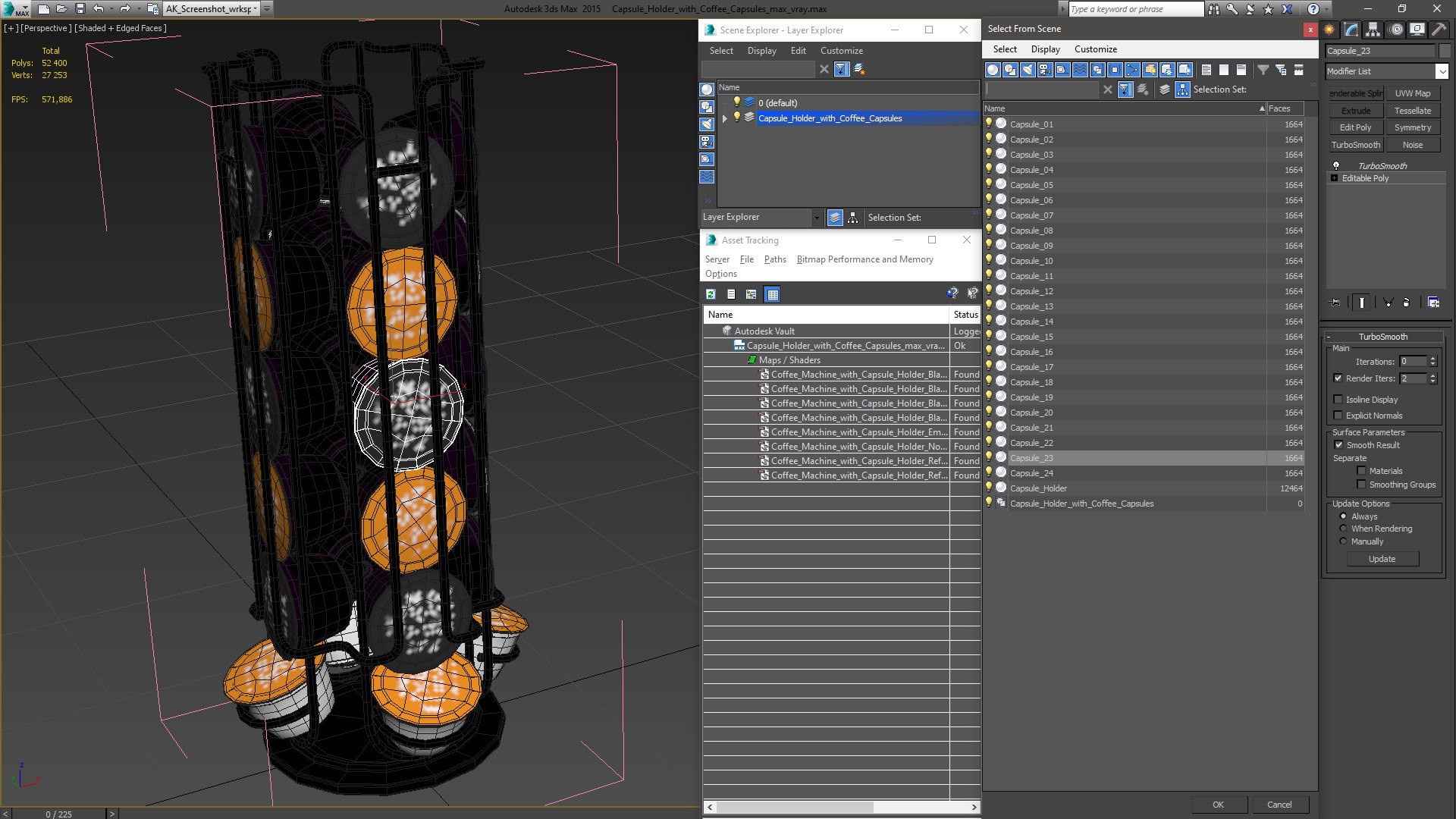The image size is (1456, 819).
Task: Click Save File icon in main toolbar
Action: click(x=80, y=9)
